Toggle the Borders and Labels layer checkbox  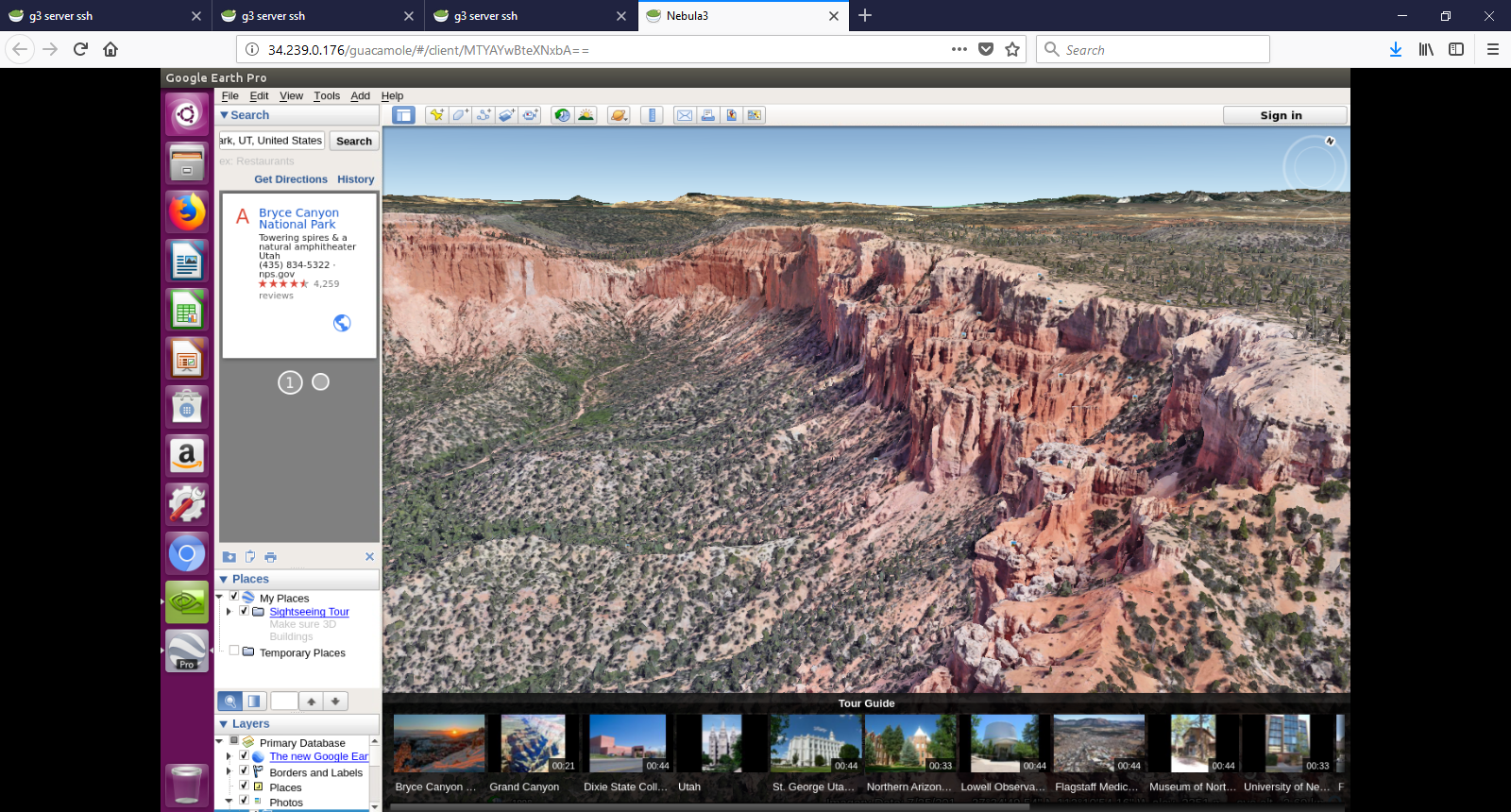tap(244, 770)
